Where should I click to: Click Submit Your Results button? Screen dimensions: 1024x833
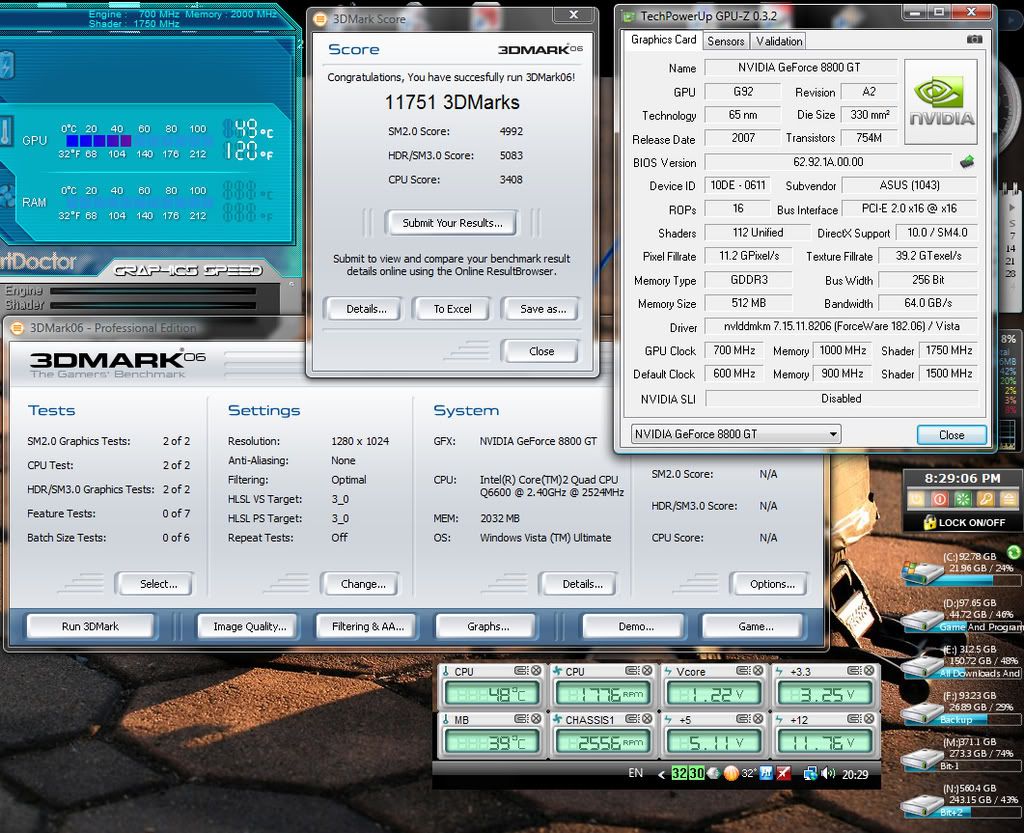(452, 223)
